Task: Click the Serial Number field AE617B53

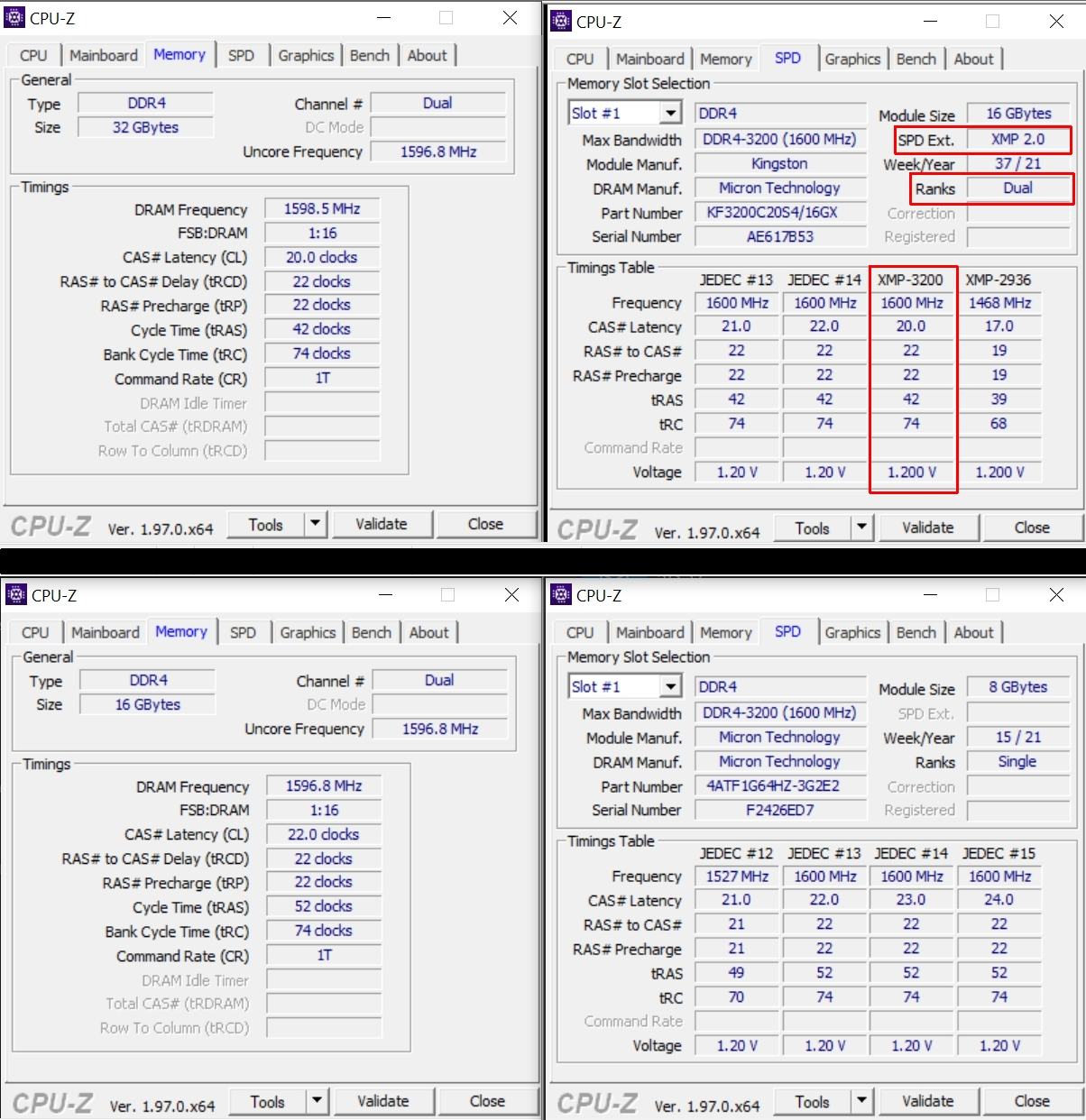Action: coord(780,236)
